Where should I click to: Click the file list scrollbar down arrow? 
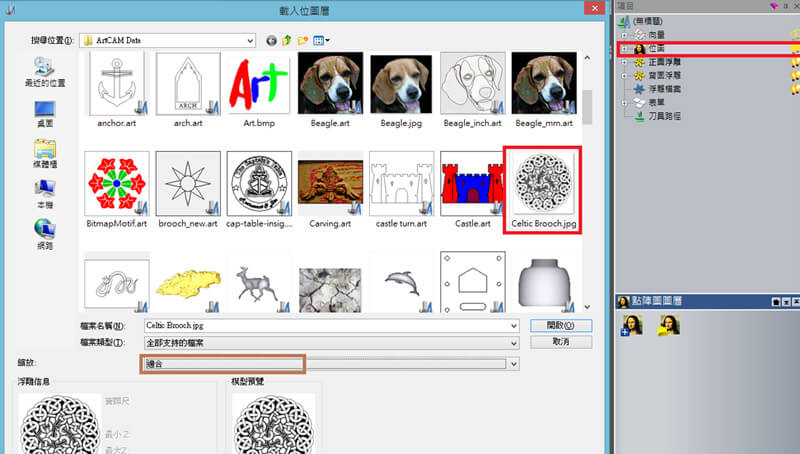pyautogui.click(x=587, y=307)
